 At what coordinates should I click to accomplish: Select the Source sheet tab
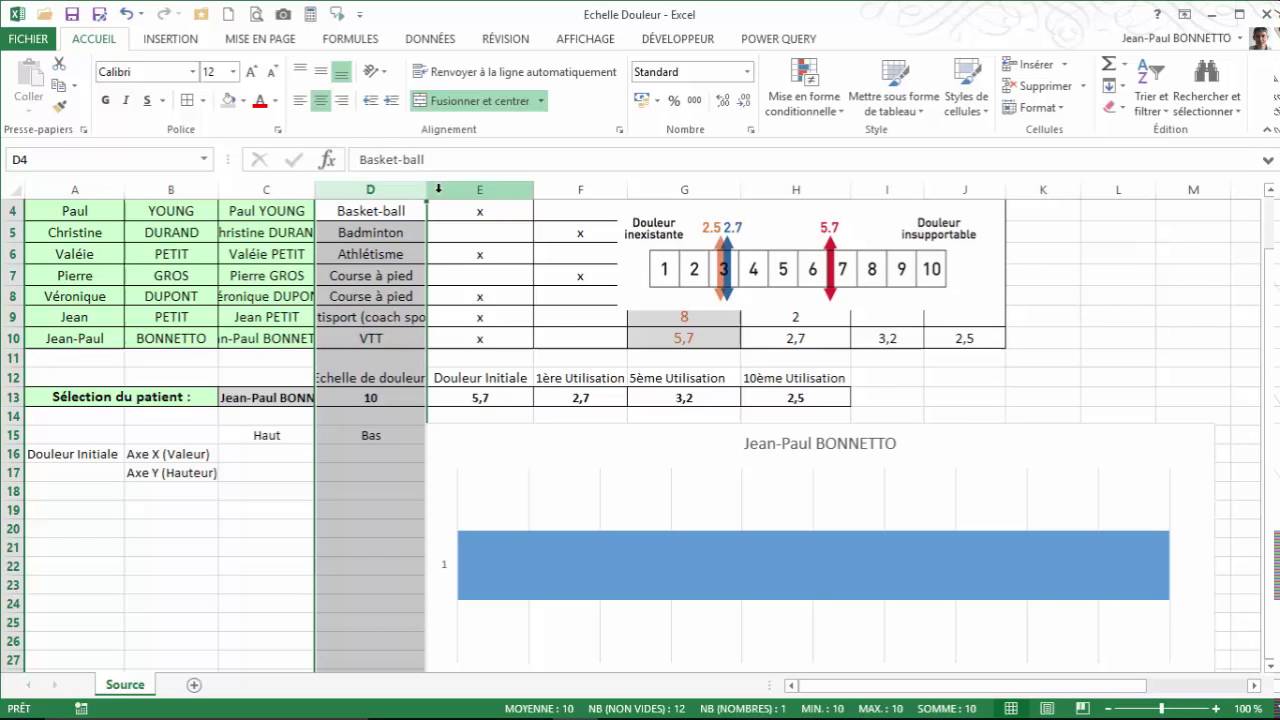tap(125, 685)
